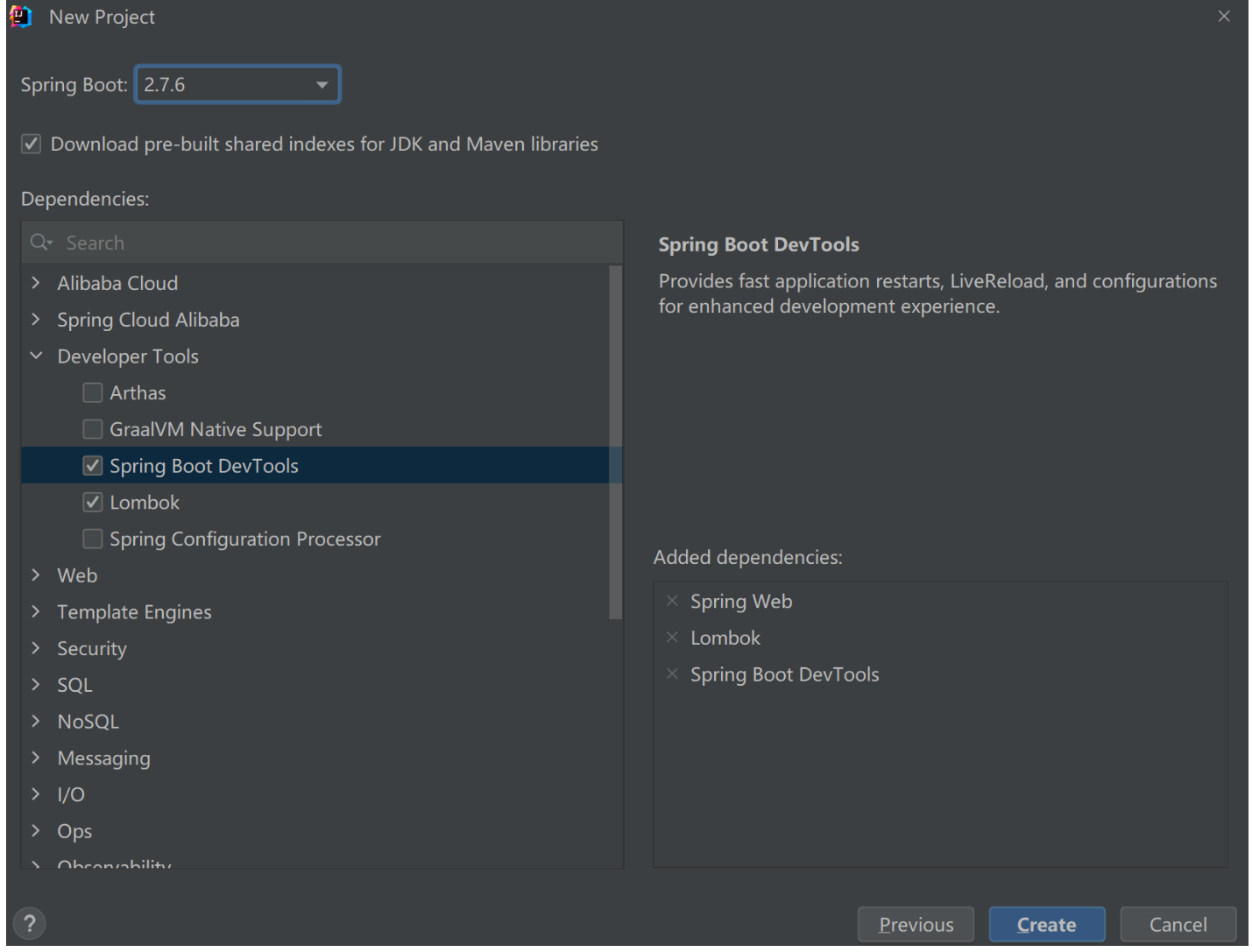Image resolution: width=1252 pixels, height=952 pixels.
Task: Expand the Alibaba Cloud category
Action: click(36, 283)
